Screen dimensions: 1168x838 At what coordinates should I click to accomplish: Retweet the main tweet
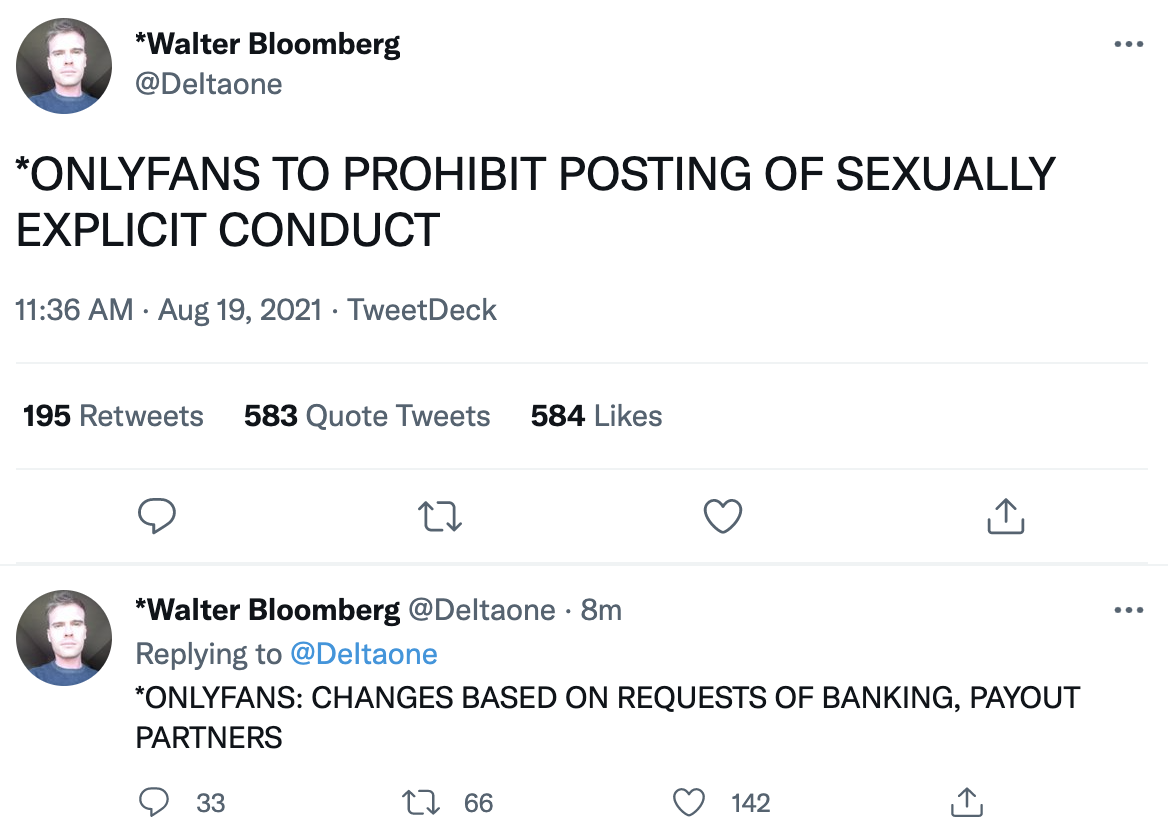point(439,516)
